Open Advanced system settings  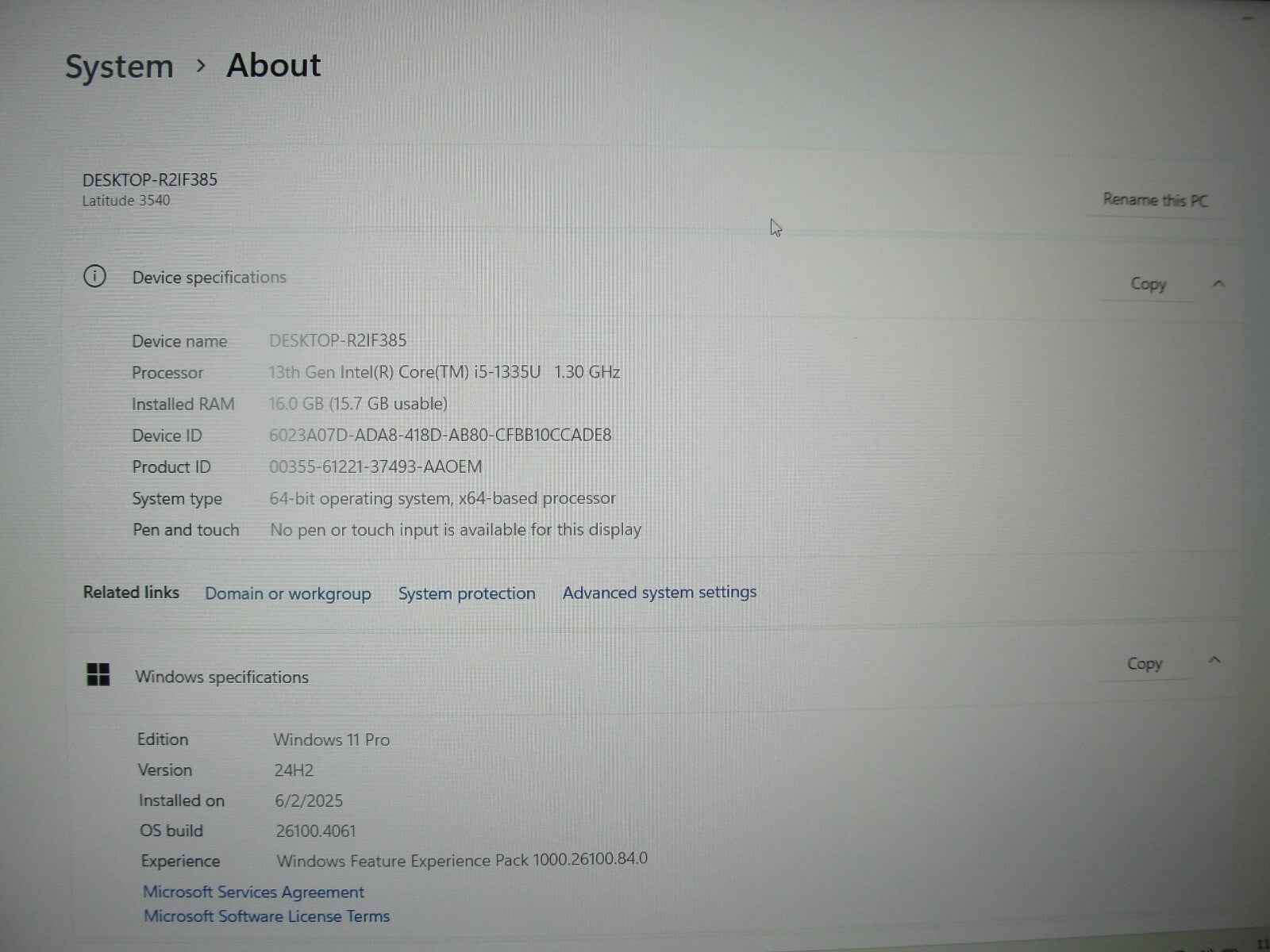tap(659, 592)
